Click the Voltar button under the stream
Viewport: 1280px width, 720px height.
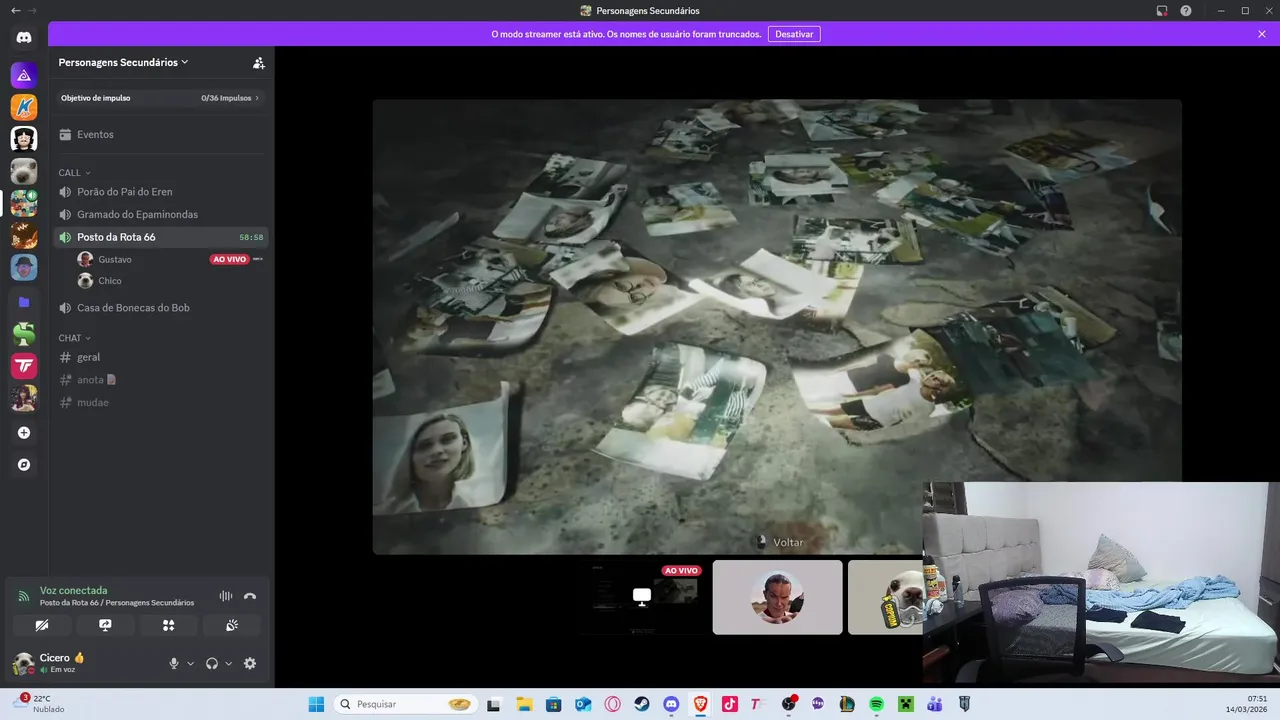point(780,542)
